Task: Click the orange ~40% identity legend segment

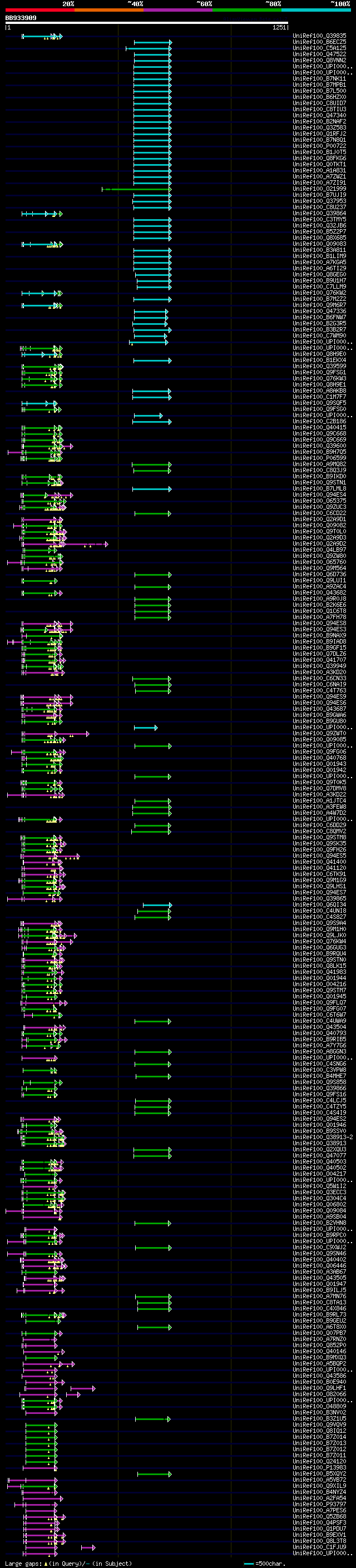Action: (109, 10)
